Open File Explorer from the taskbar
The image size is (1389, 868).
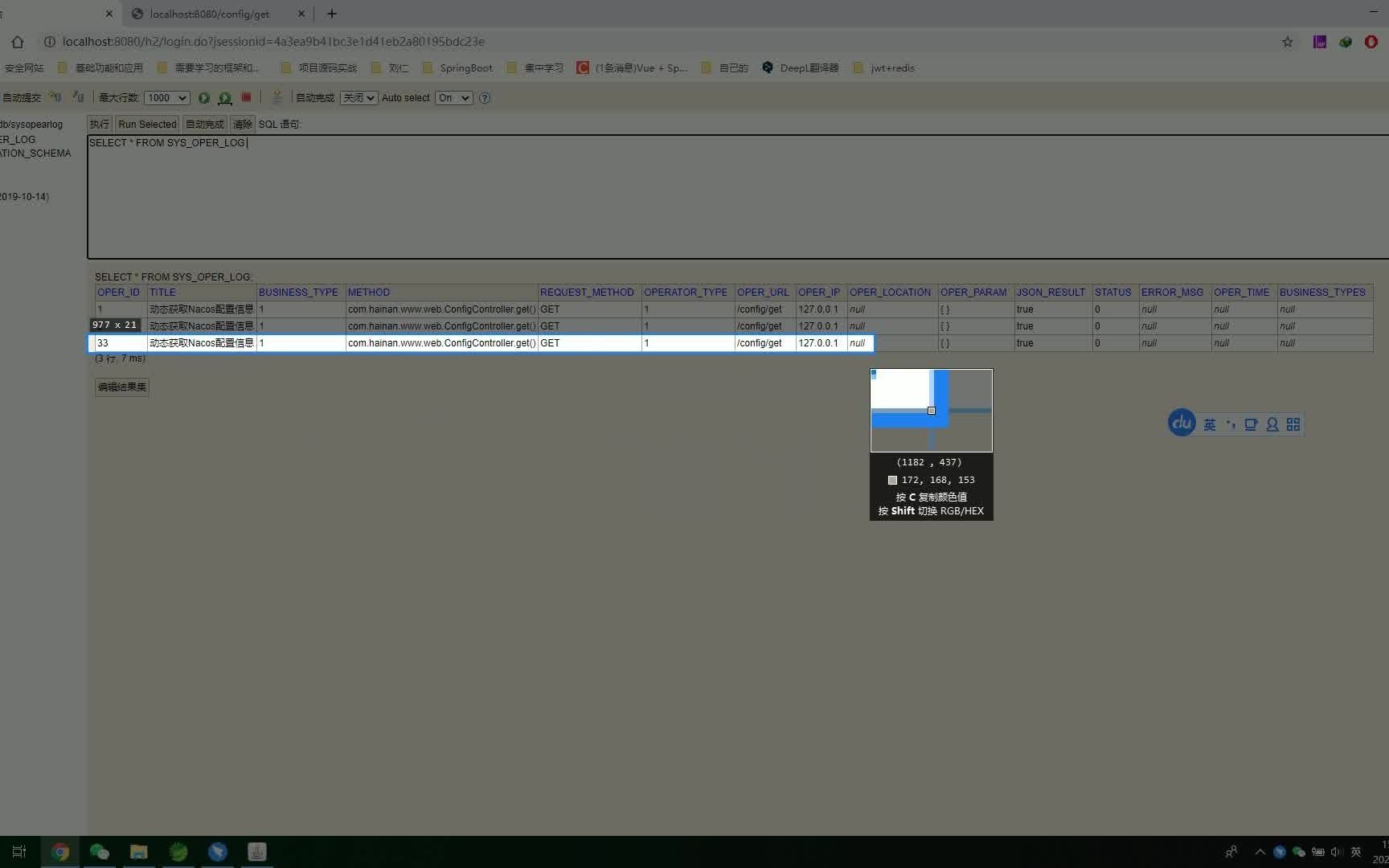coord(139,852)
